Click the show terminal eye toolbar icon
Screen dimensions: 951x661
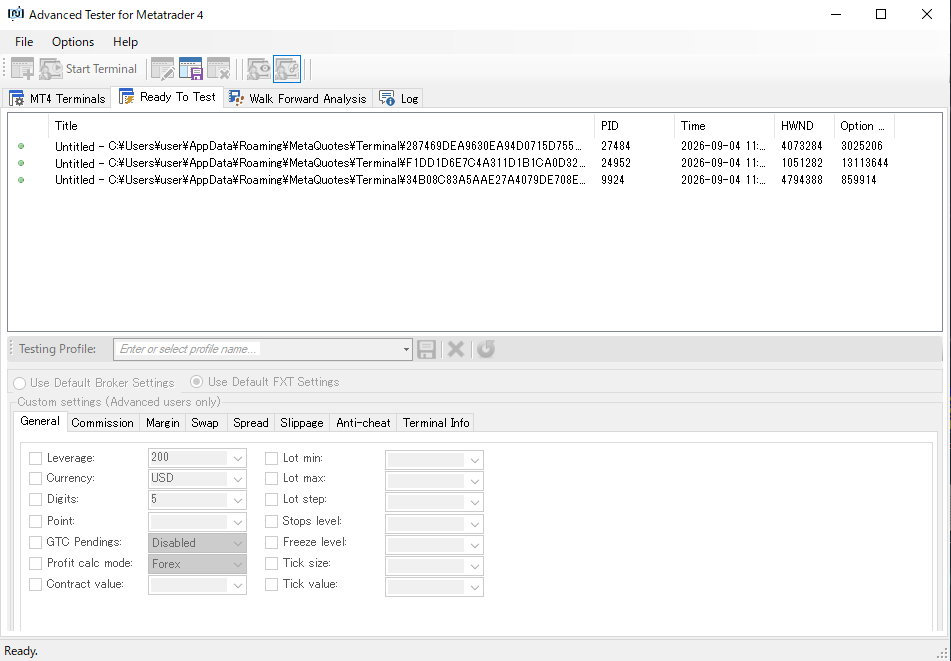[259, 69]
